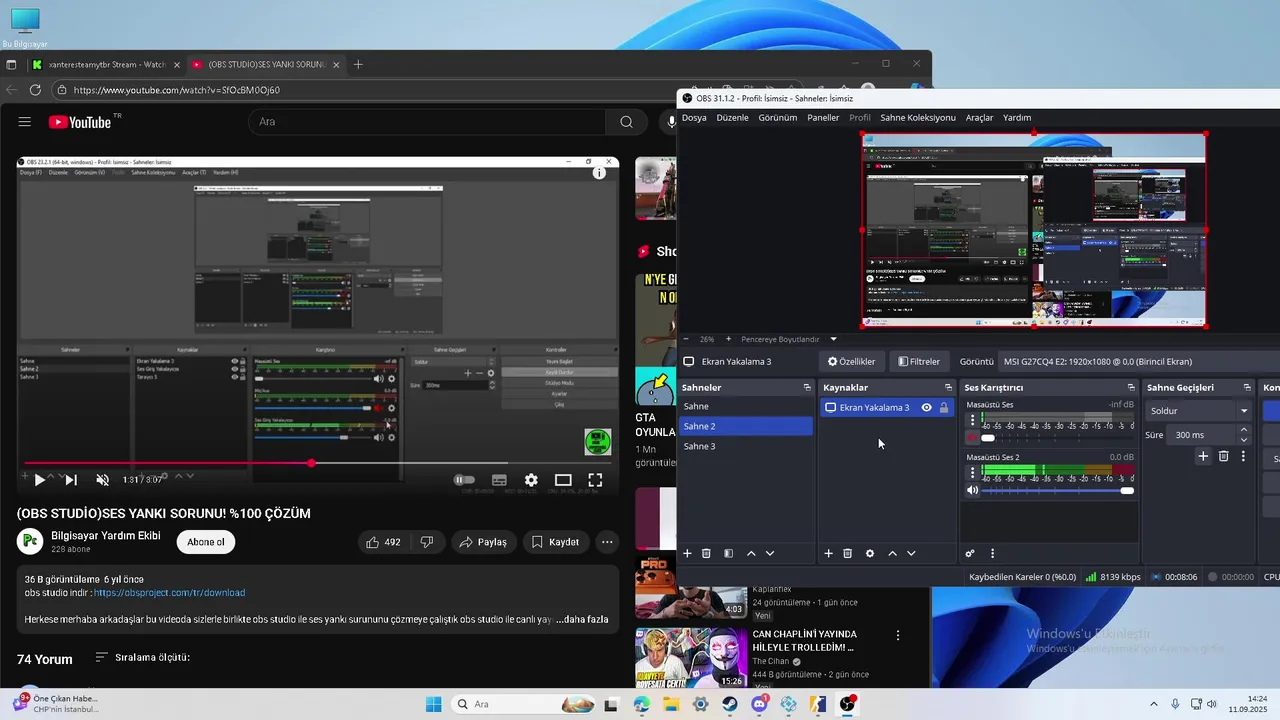Click the 300 ms duration field
The height and width of the screenshot is (720, 1280).
(x=1203, y=435)
